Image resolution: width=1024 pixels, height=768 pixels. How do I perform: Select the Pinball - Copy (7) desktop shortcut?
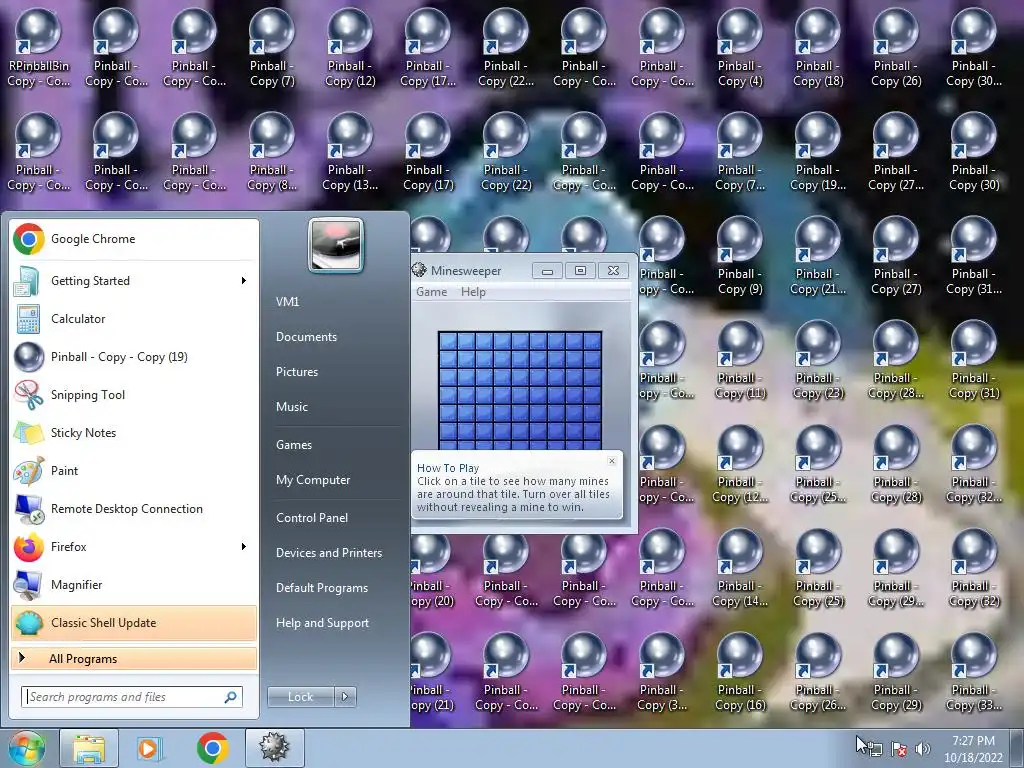click(x=272, y=49)
